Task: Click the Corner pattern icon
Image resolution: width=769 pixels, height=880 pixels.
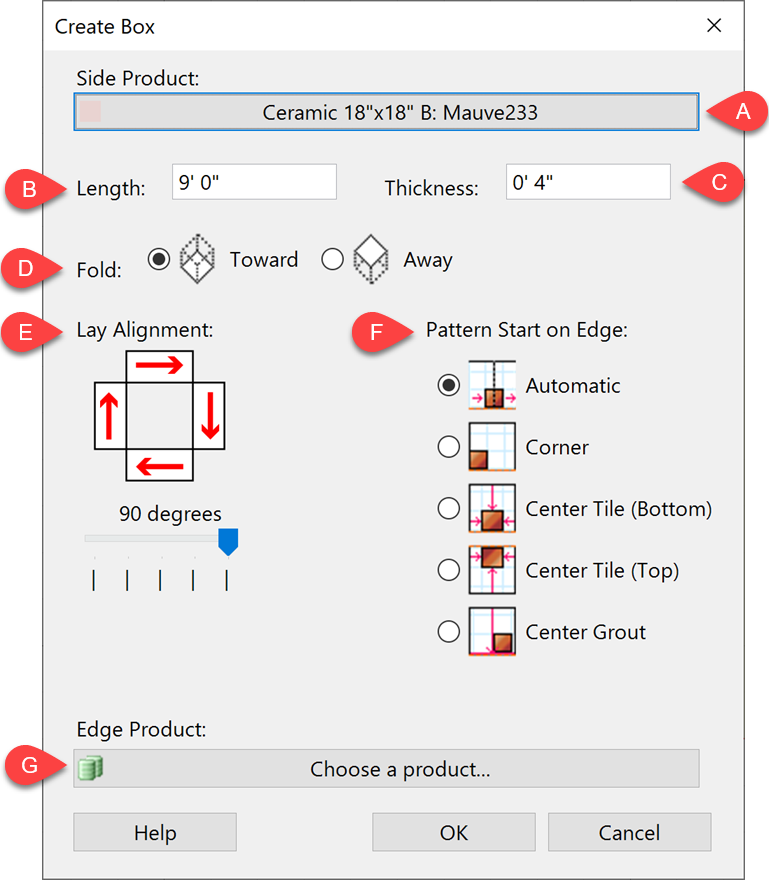Action: click(x=492, y=447)
